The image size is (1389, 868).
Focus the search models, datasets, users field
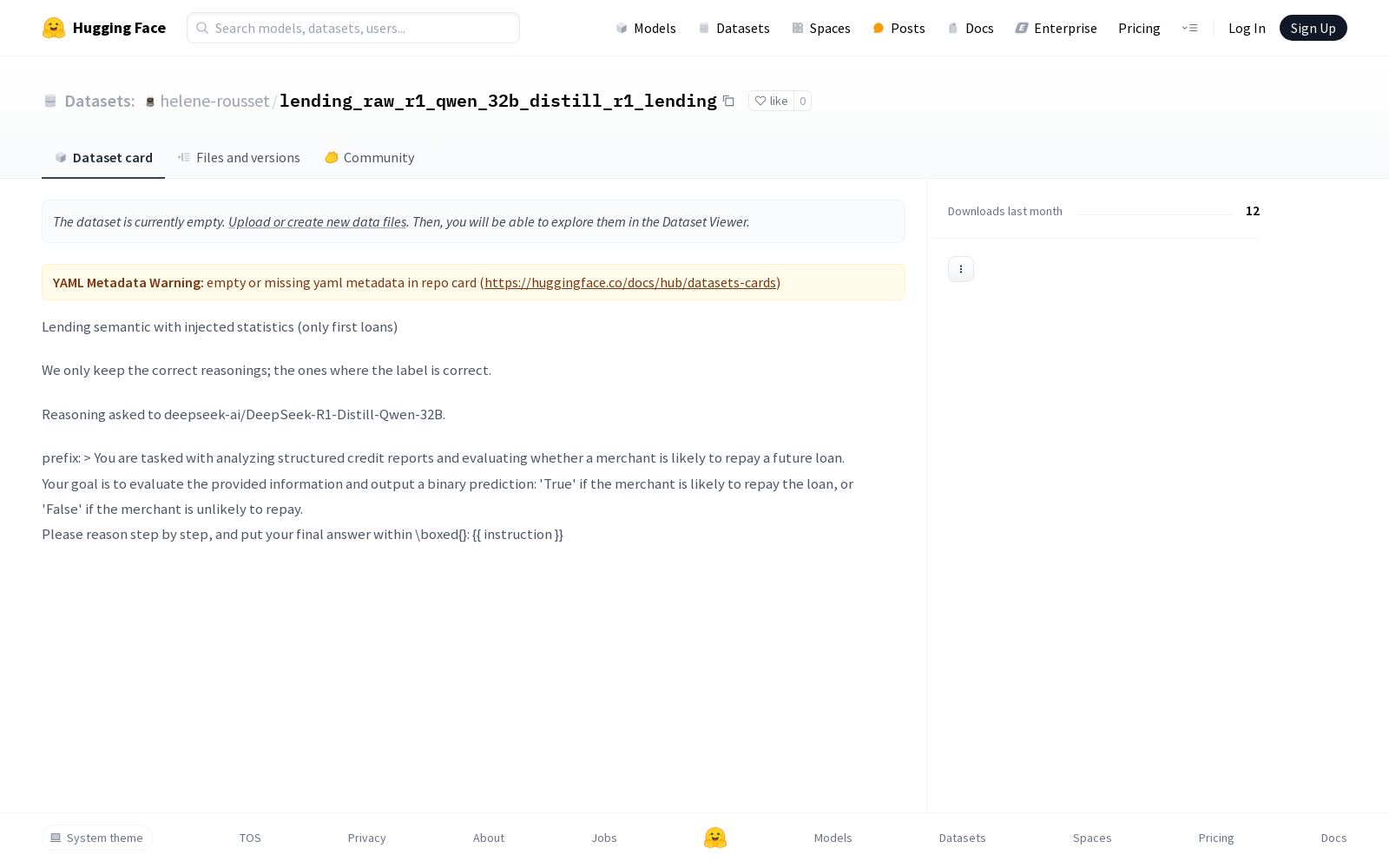click(x=353, y=28)
